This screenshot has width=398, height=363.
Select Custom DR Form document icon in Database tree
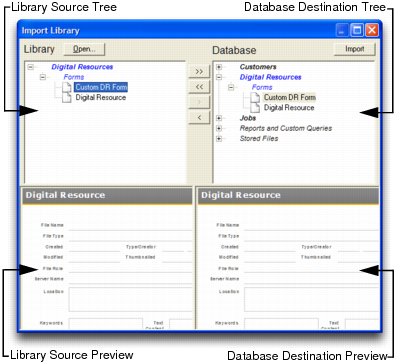coord(255,97)
